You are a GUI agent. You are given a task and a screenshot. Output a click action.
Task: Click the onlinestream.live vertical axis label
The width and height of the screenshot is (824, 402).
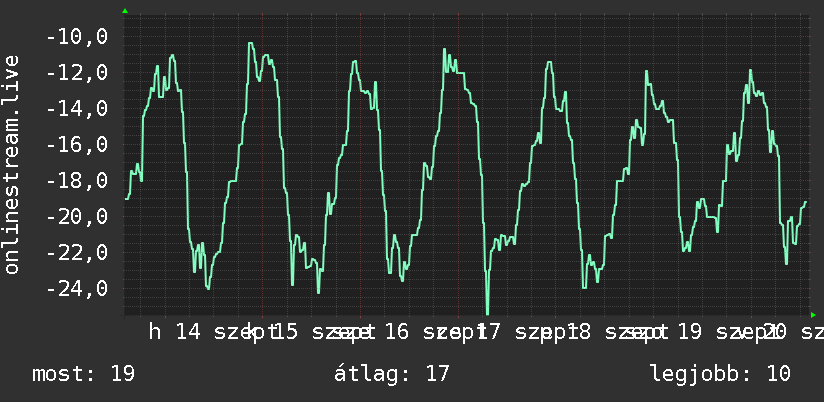11,164
